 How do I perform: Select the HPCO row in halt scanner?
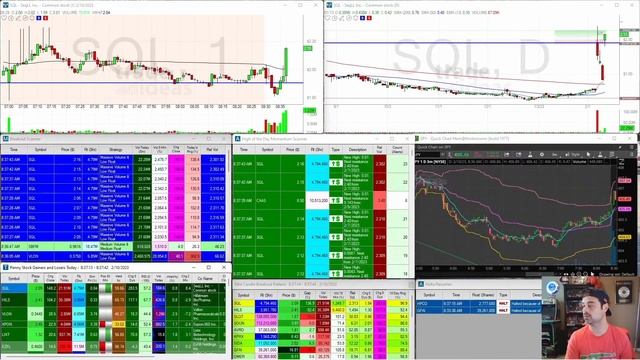point(480,304)
